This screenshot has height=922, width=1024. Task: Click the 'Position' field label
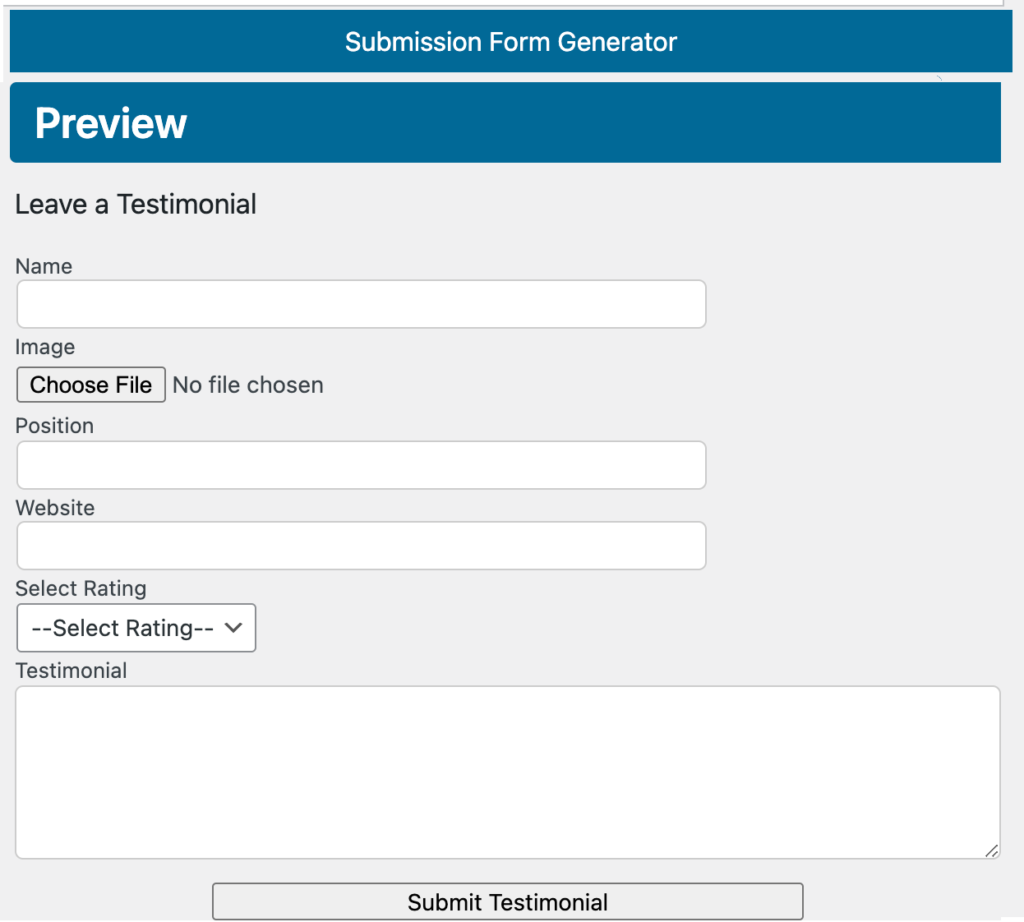point(55,426)
